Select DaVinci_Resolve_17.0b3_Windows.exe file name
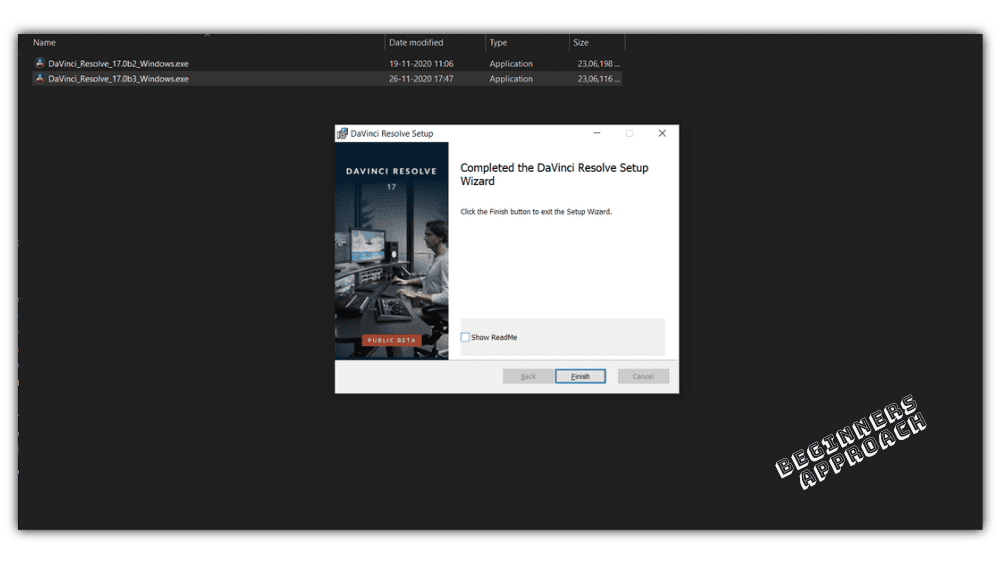Viewport: 1000px width, 563px height. pyautogui.click(x=118, y=79)
